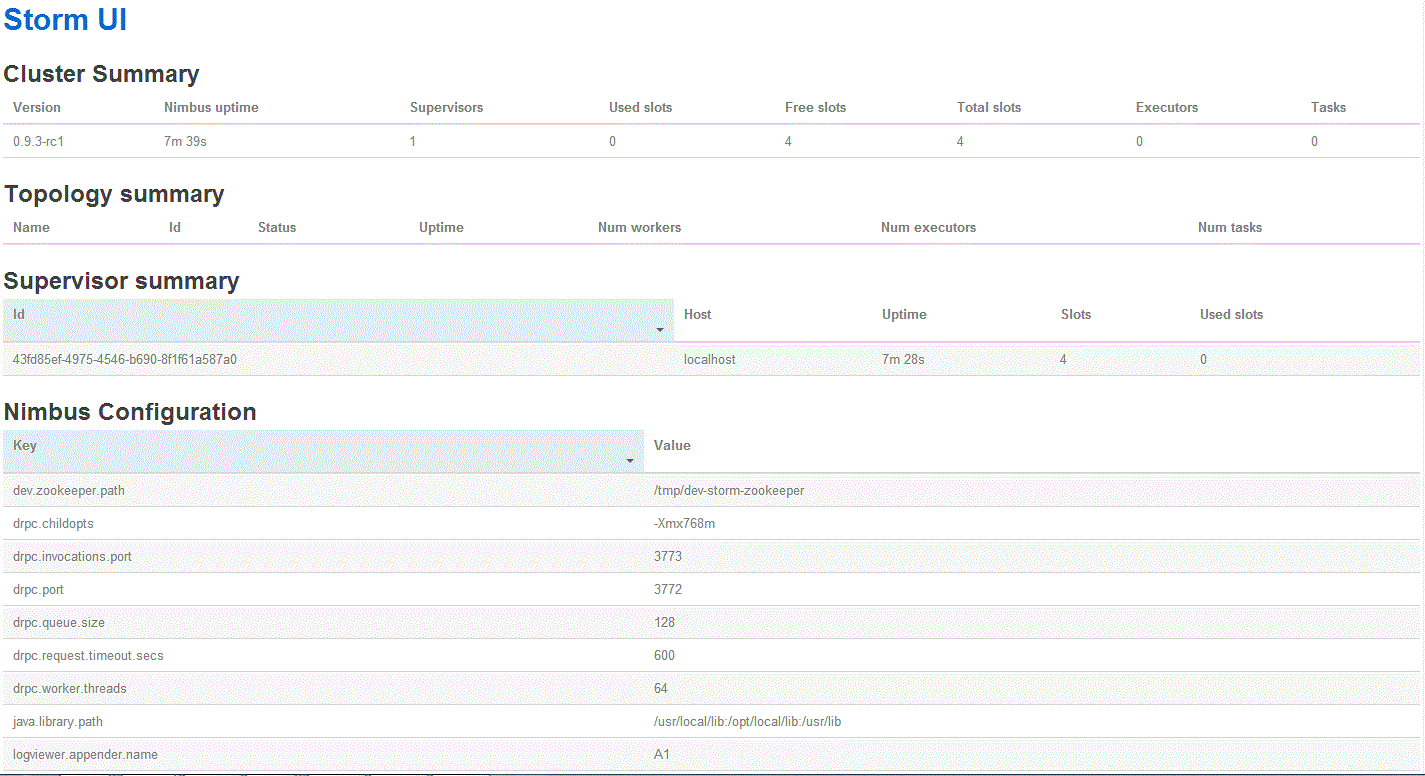Click the Supervisor summary heading
The height and width of the screenshot is (776, 1425).
tap(121, 281)
